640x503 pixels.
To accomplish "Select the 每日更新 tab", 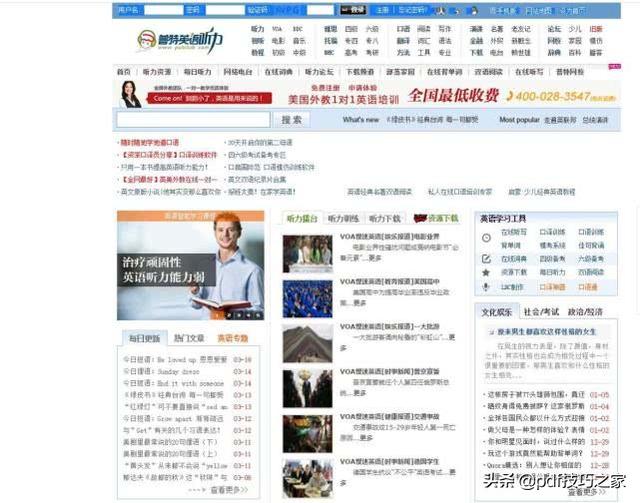I will pyautogui.click(x=144, y=338).
